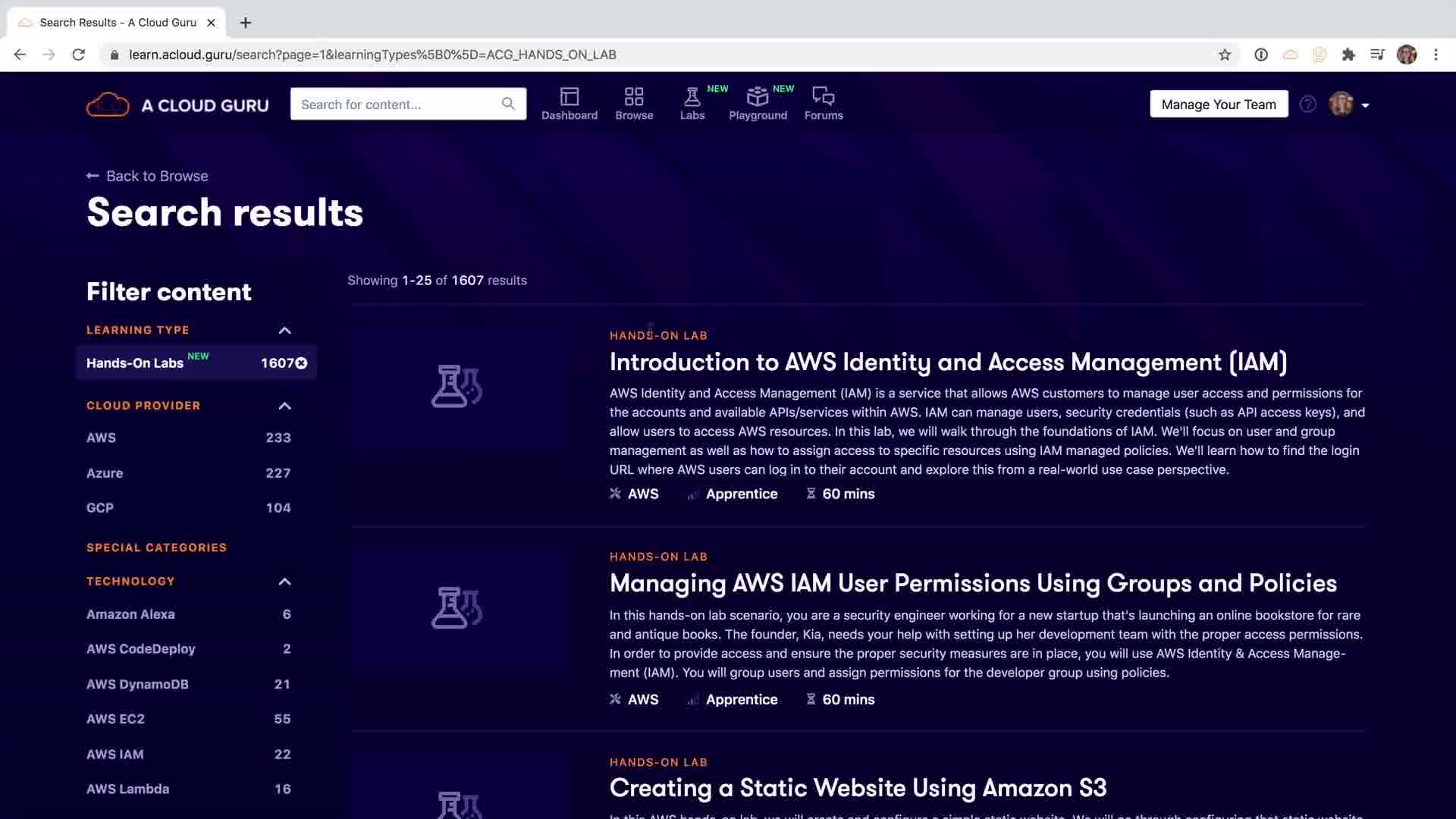Image resolution: width=1456 pixels, height=819 pixels.
Task: Collapse the Learning Type section
Action: point(284,331)
